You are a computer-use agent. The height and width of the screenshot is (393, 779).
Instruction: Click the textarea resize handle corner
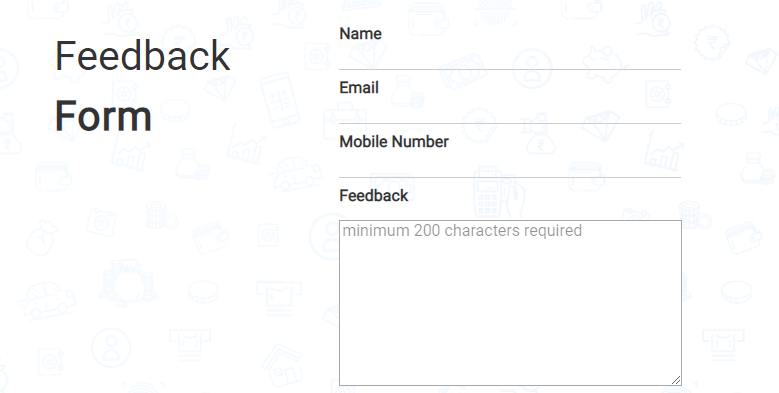[676, 380]
